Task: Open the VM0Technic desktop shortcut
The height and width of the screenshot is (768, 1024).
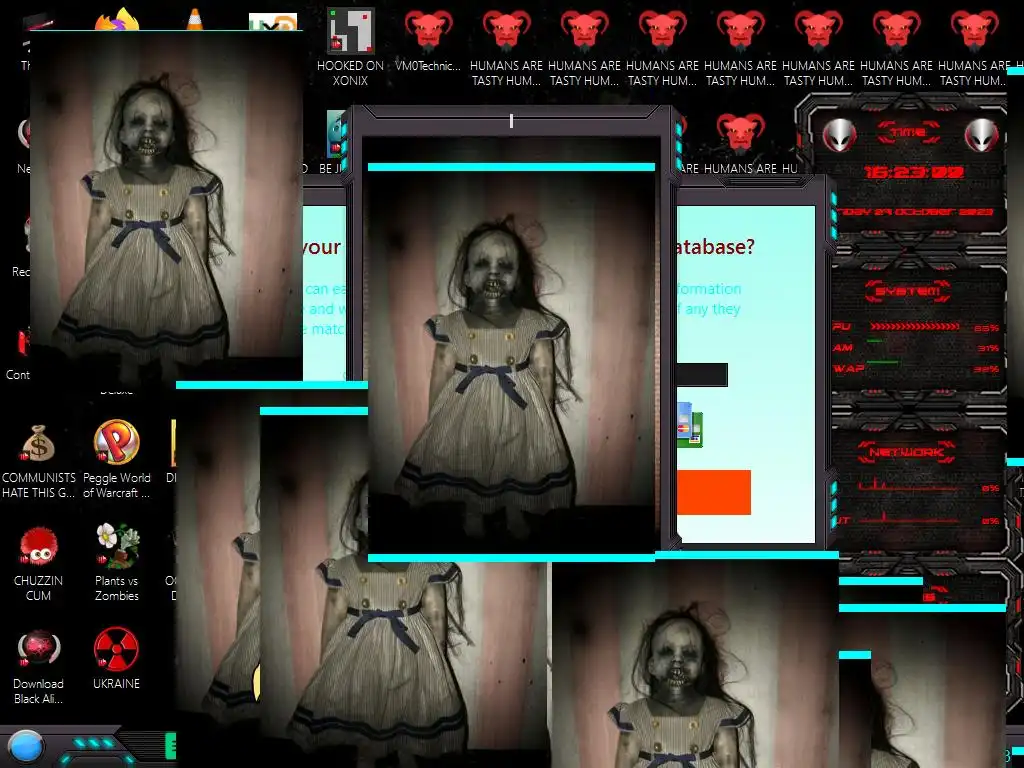Action: click(428, 39)
